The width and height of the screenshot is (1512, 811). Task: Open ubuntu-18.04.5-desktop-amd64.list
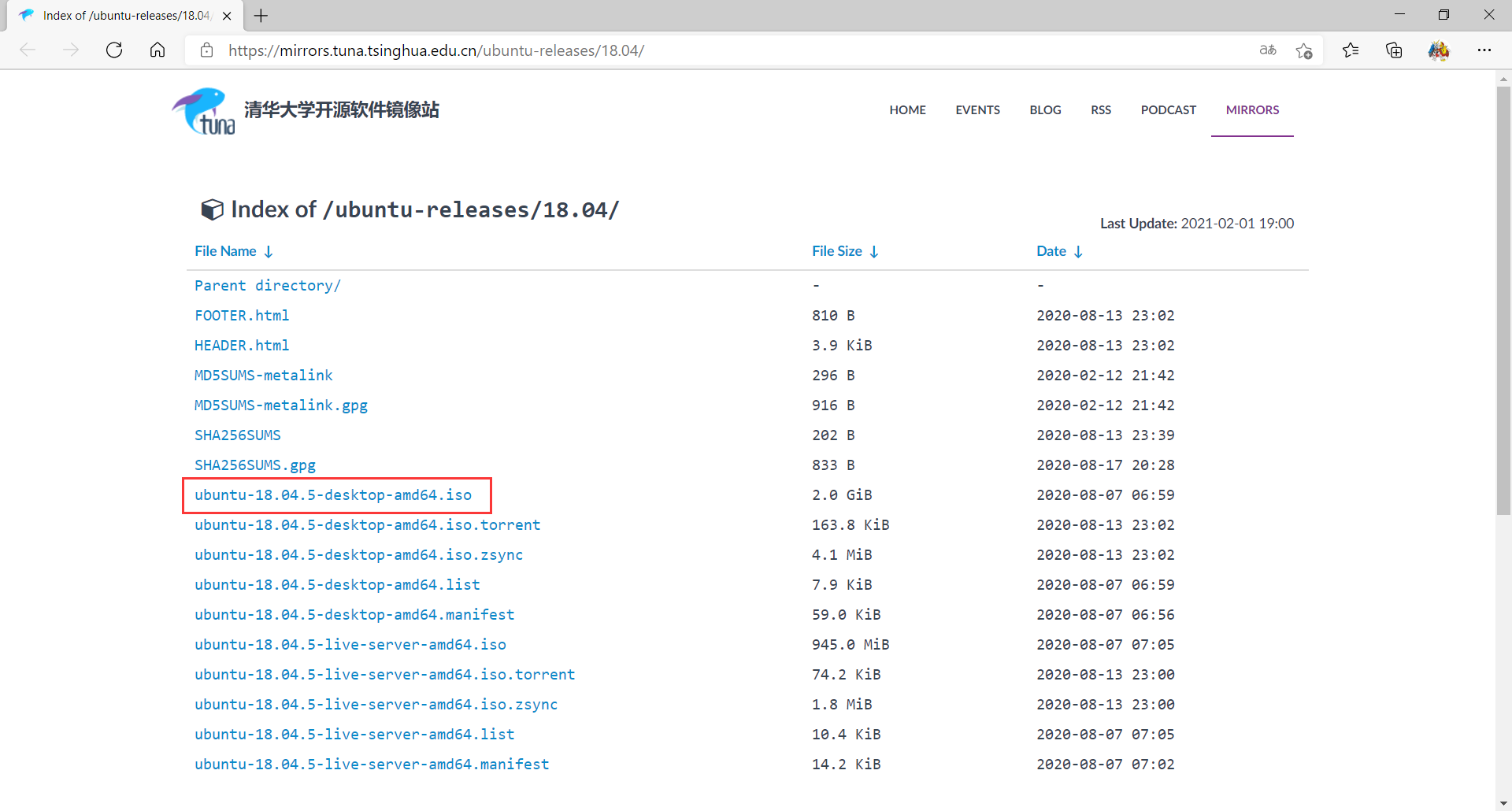[x=337, y=585]
